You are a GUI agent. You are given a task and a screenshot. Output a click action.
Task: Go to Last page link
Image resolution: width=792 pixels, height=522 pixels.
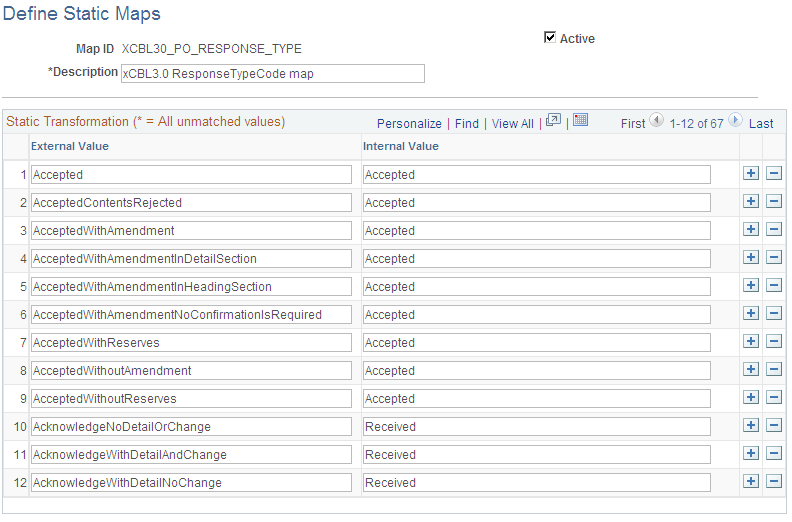tap(761, 124)
